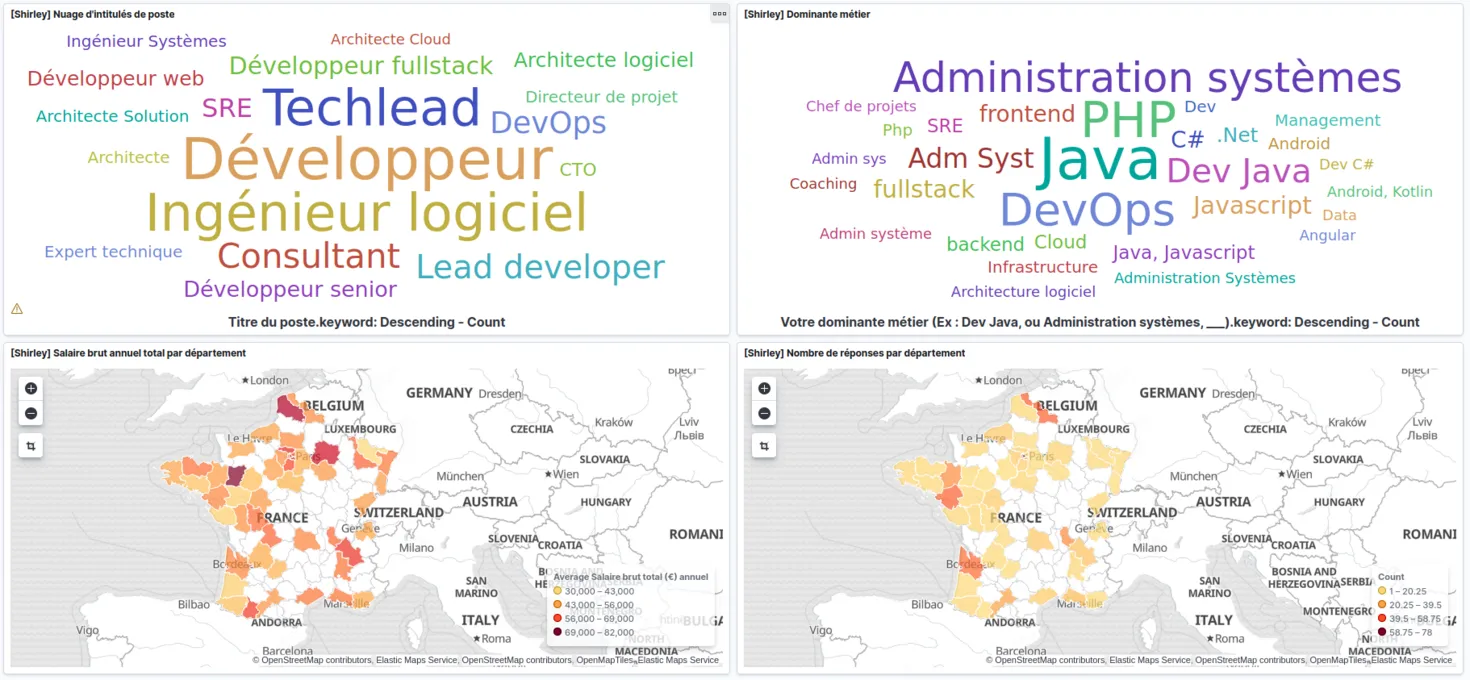The width and height of the screenshot is (1470, 680).
Task: Select the bounds filter tool on the salary map
Action: pos(30,445)
